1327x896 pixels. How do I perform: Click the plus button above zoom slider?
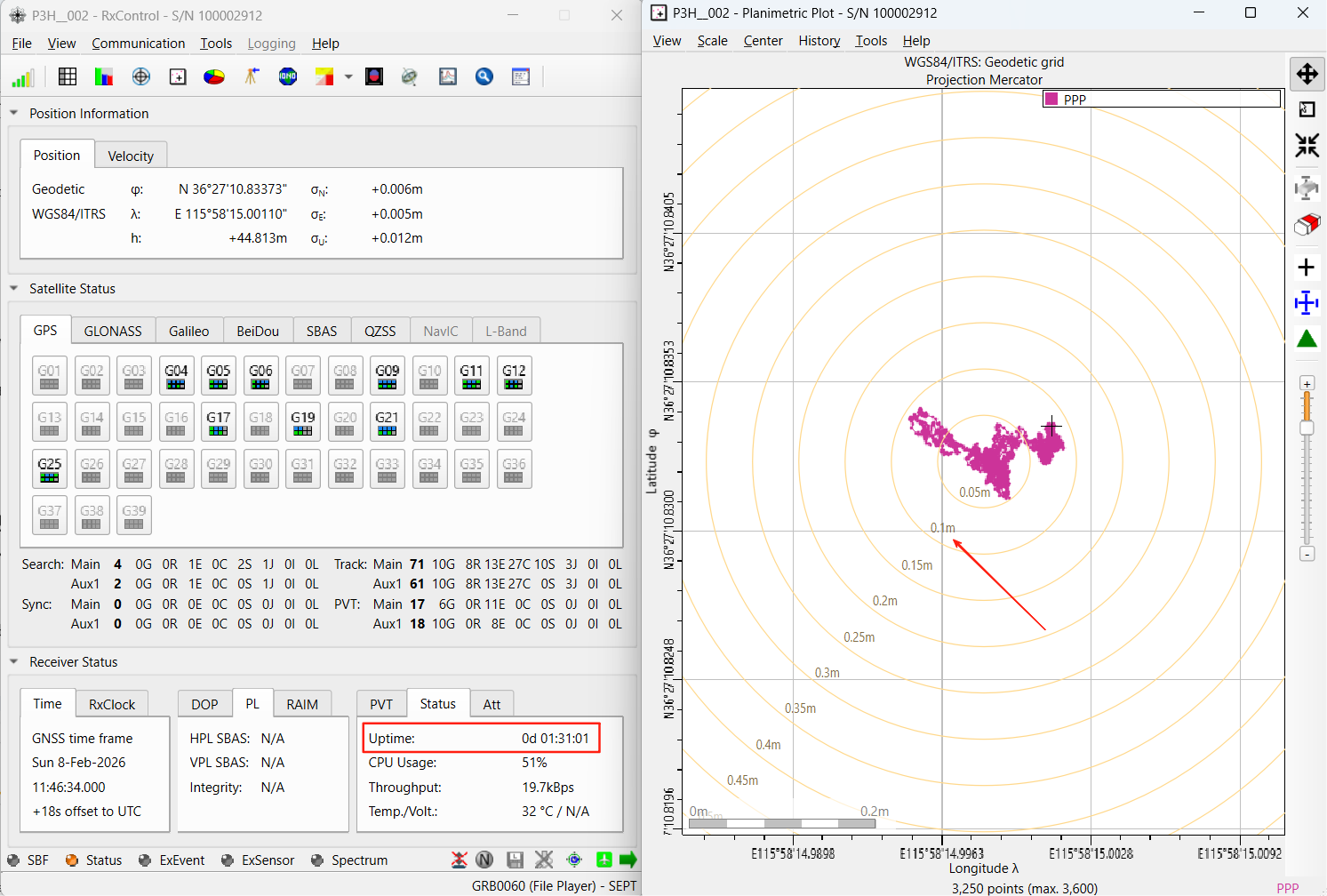coord(1307,383)
